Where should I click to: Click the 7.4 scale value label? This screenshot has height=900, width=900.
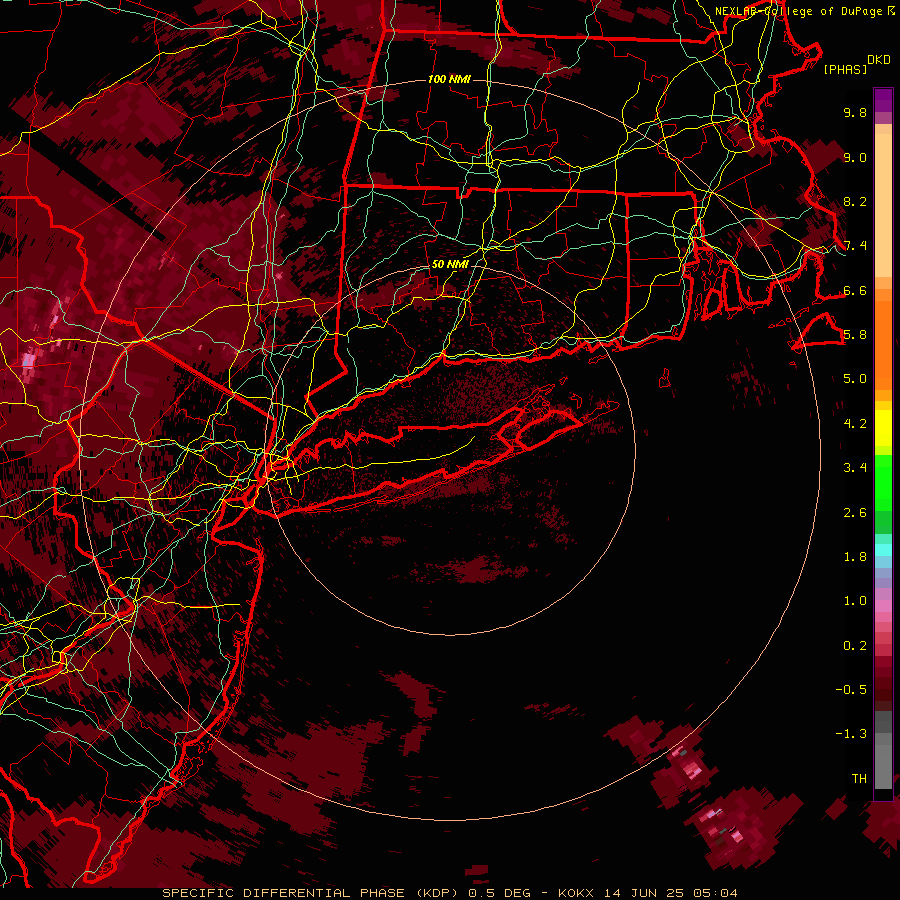click(x=855, y=246)
